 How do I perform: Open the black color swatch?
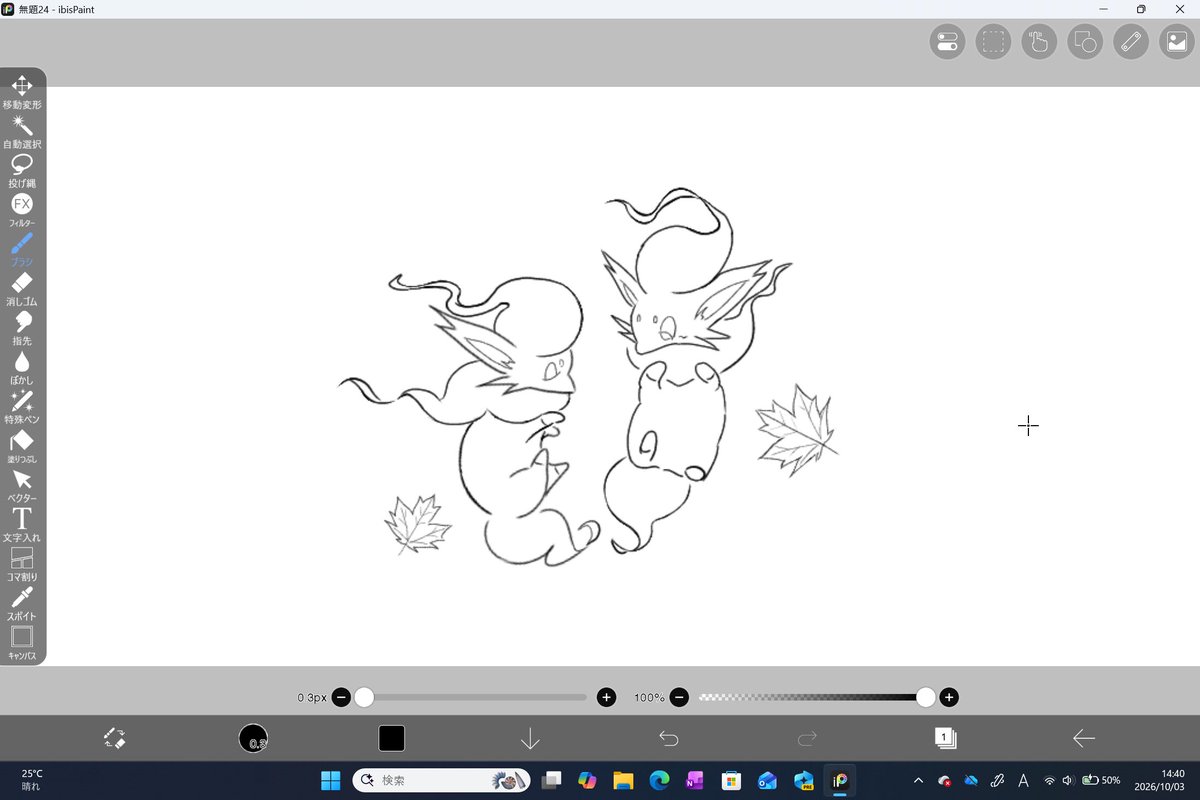(x=391, y=739)
